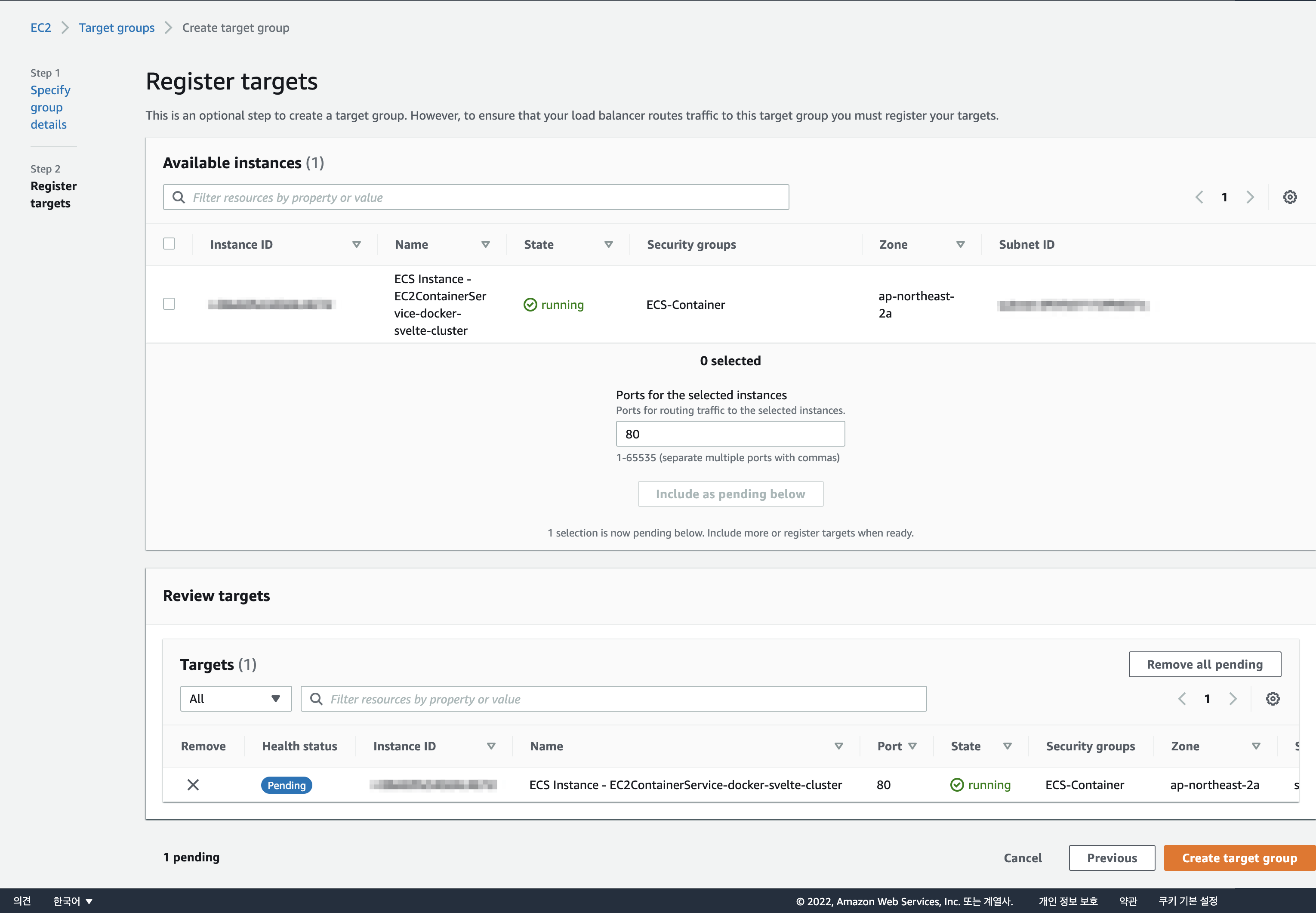1316x913 pixels.
Task: Click the Previous button
Action: [x=1112, y=857]
